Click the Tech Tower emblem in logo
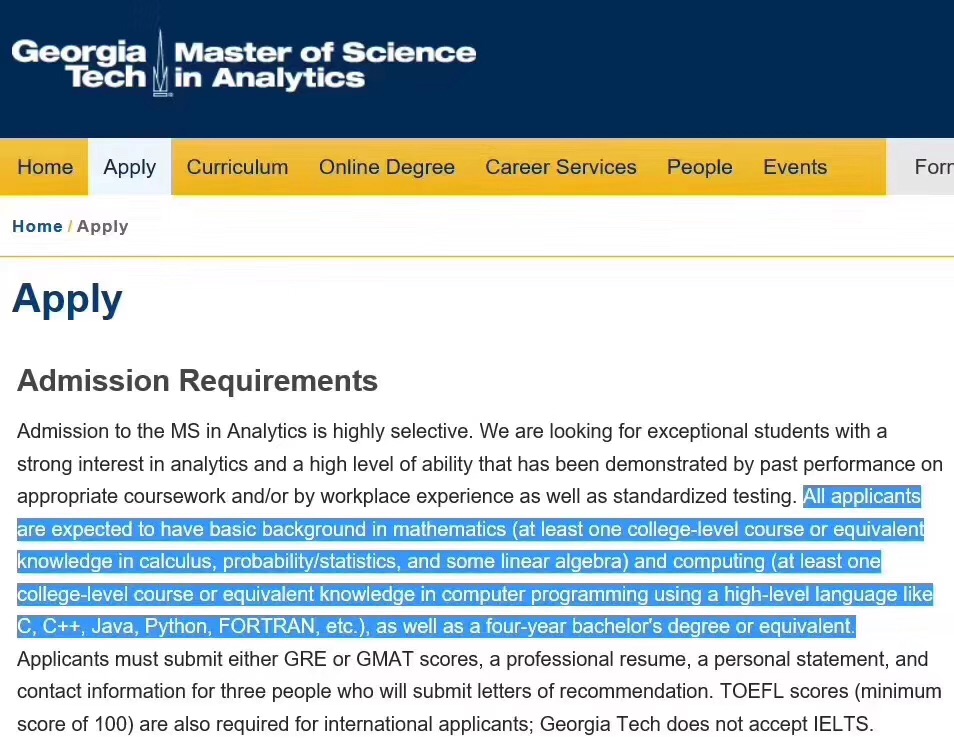Image resolution: width=954 pixels, height=750 pixels. 160,63
